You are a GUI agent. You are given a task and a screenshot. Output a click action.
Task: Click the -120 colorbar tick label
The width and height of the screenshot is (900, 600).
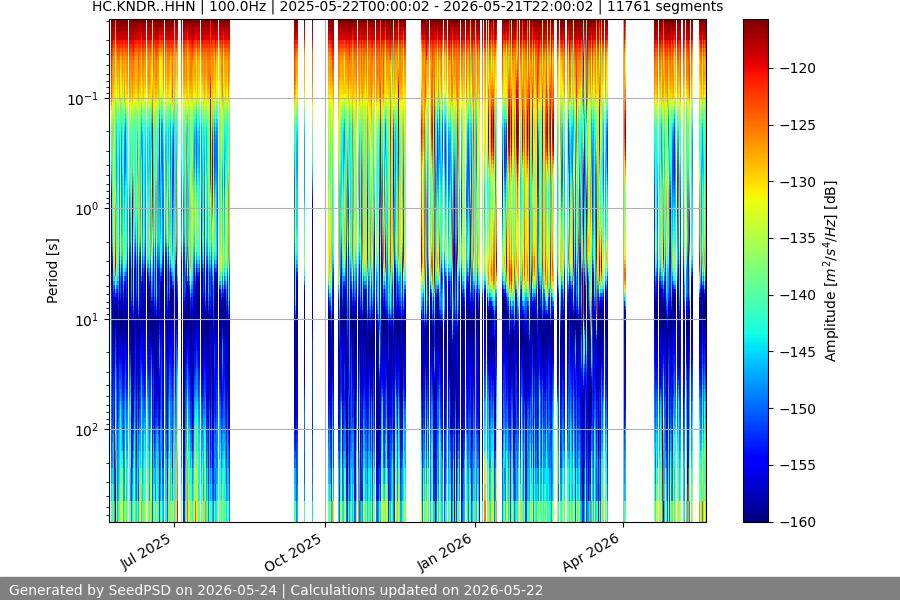click(x=798, y=68)
